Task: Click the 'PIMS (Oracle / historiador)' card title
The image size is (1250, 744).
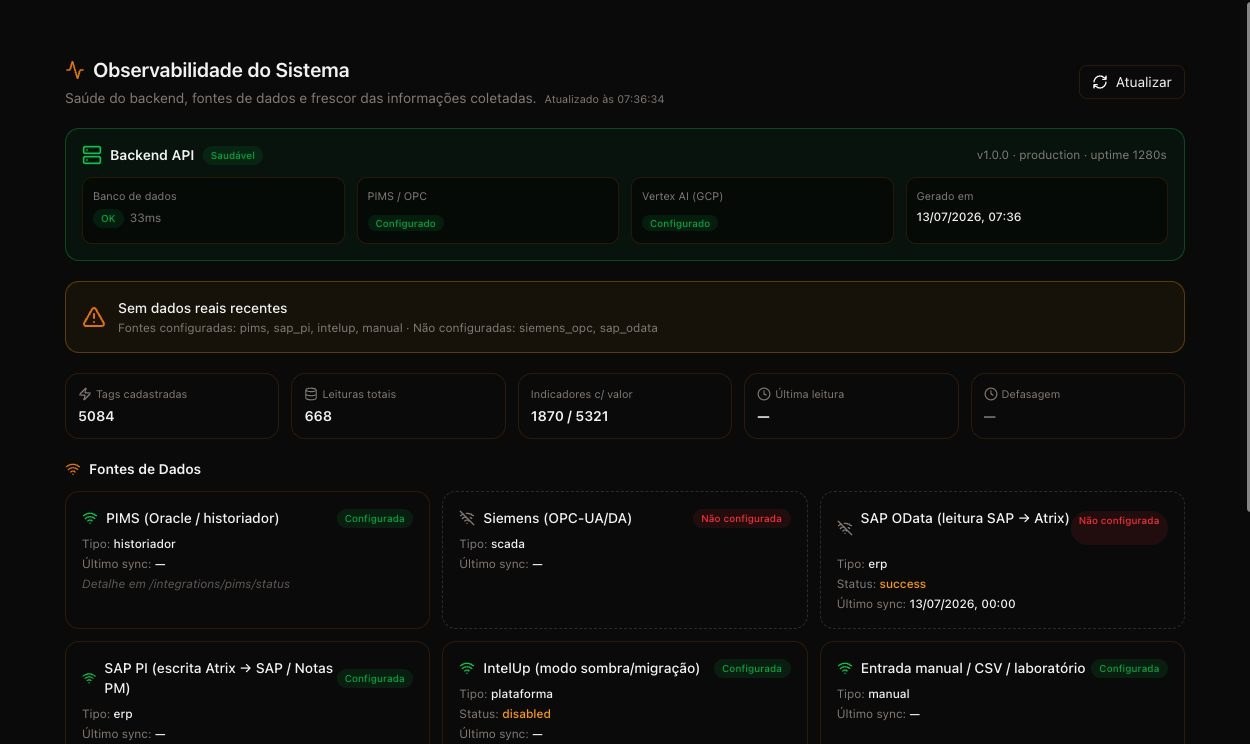Action: point(192,518)
